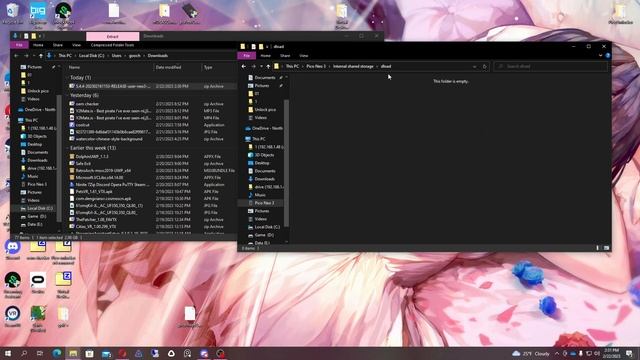Click This PC in dload address path
Image resolution: width=640 pixels, height=360 pixels.
[x=292, y=67]
